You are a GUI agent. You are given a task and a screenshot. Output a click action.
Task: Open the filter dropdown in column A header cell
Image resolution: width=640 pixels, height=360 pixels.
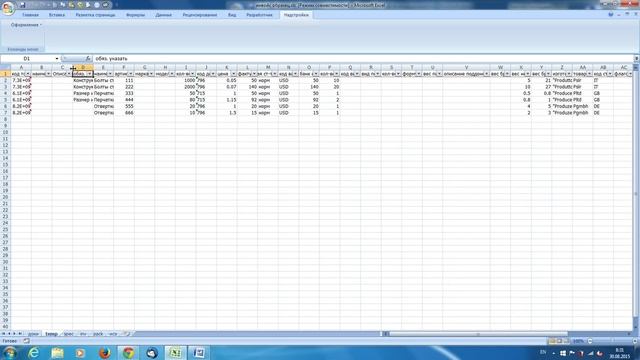28,74
